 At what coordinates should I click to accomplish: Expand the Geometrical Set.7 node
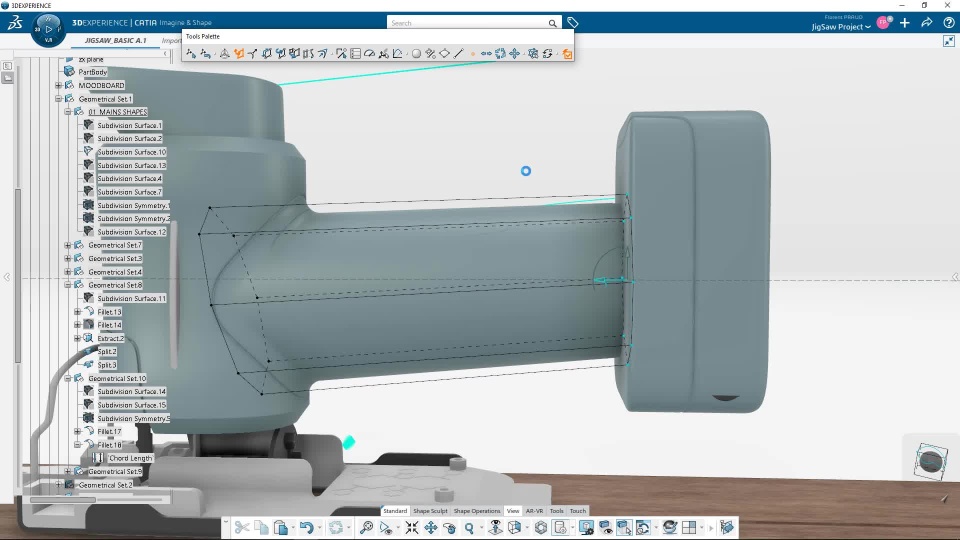tap(68, 245)
